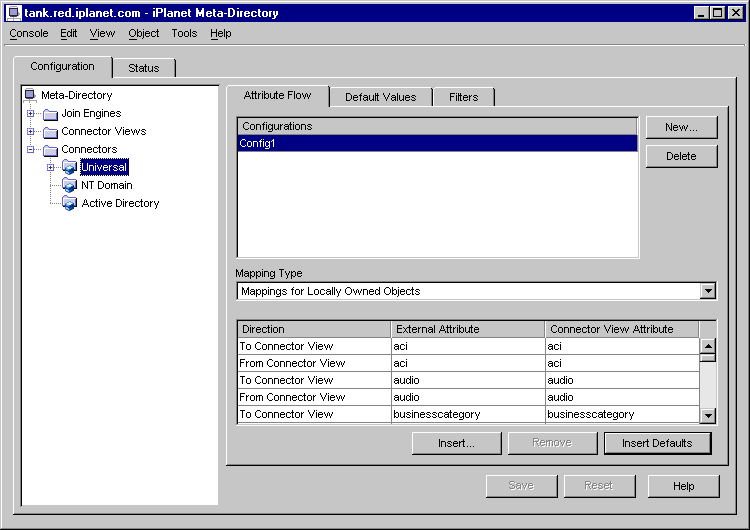Viewport: 750px width, 530px height.
Task: Expand the Connector Views tree node
Action: pyautogui.click(x=31, y=132)
